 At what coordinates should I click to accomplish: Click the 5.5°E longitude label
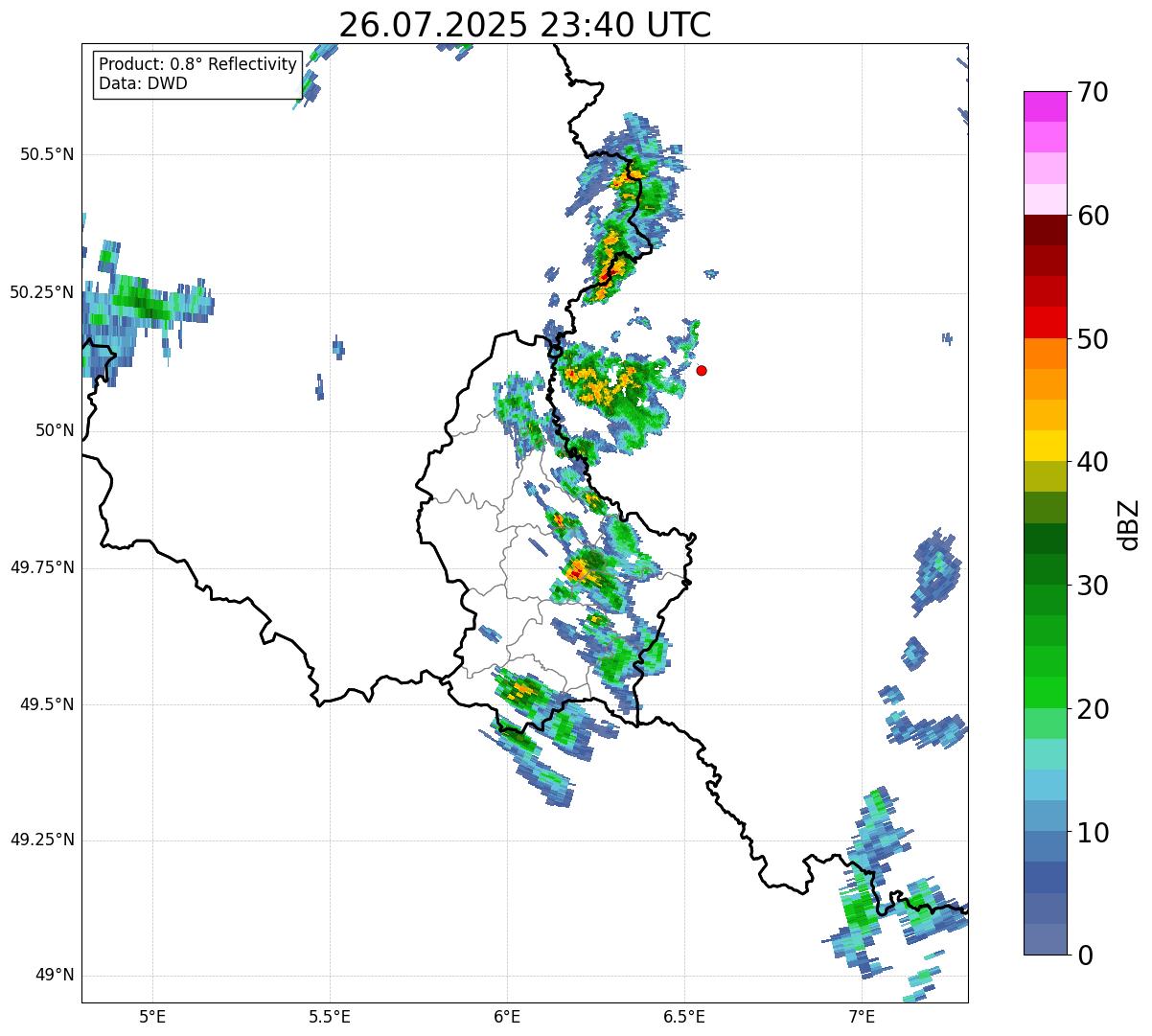coord(330,1017)
